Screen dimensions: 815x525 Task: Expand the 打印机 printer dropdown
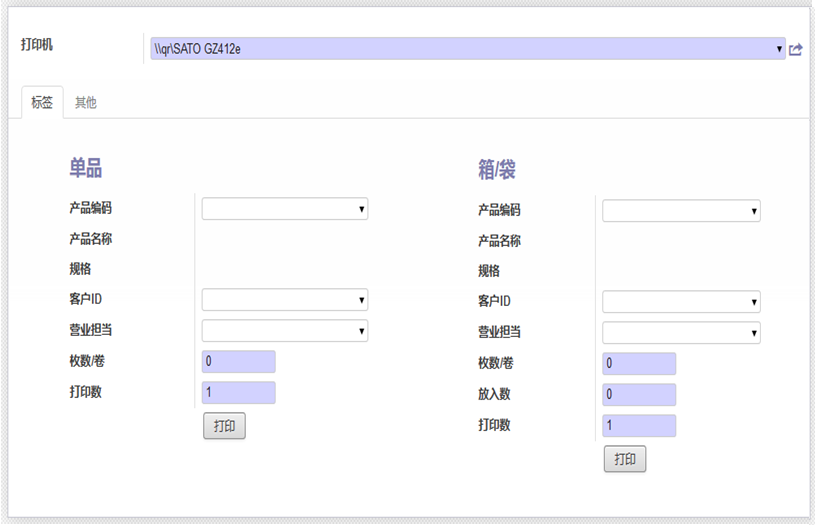(x=468, y=48)
